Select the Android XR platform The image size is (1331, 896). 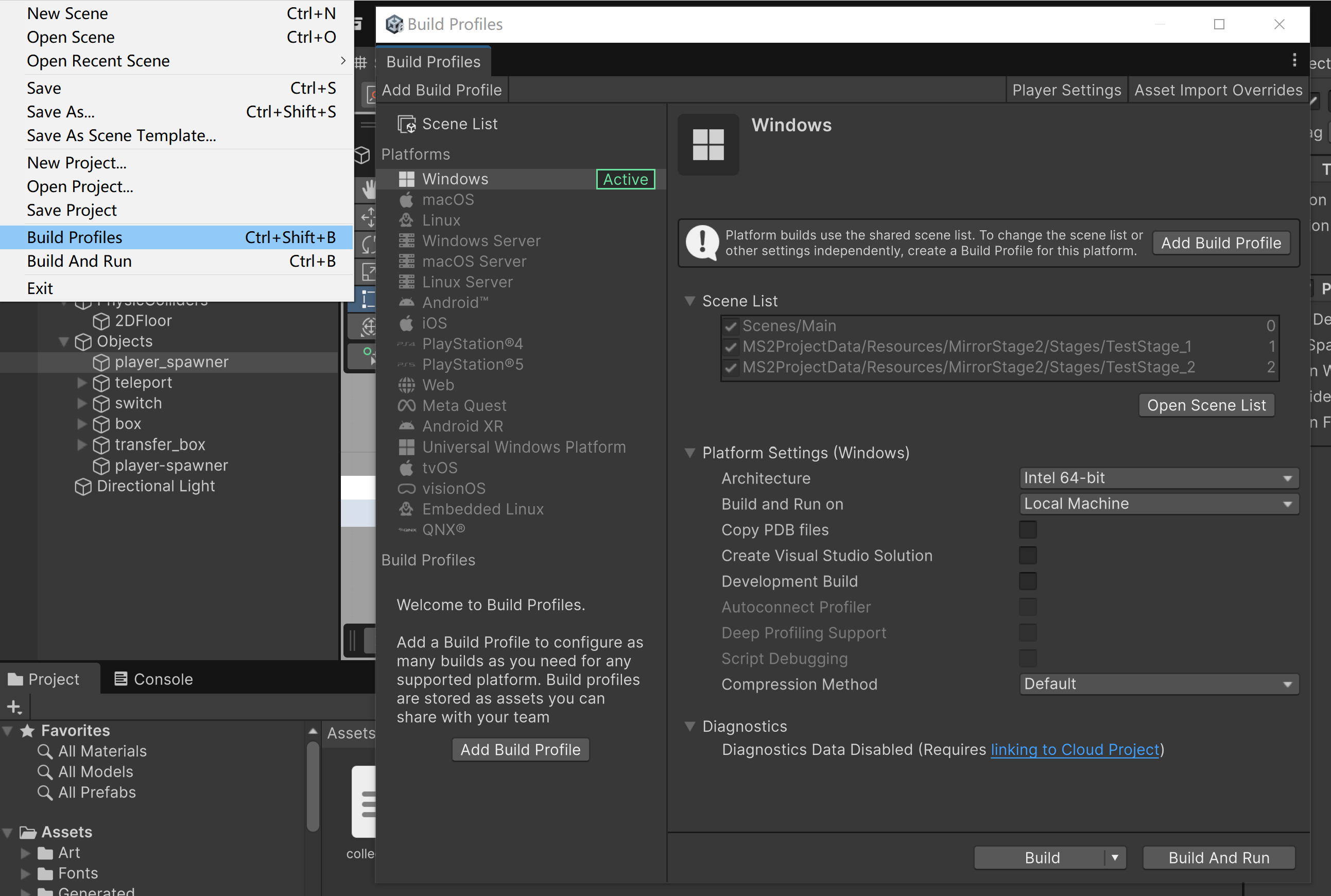coord(462,426)
